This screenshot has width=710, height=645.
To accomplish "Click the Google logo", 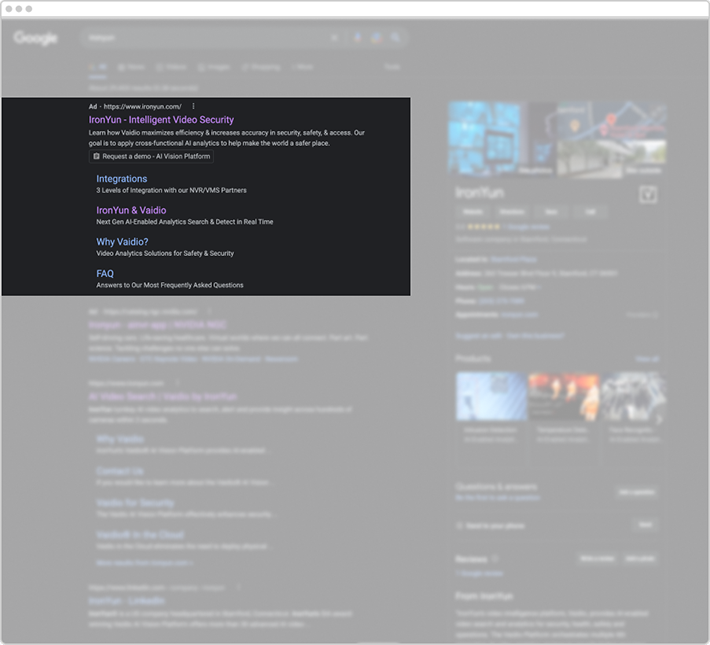I will [36, 38].
